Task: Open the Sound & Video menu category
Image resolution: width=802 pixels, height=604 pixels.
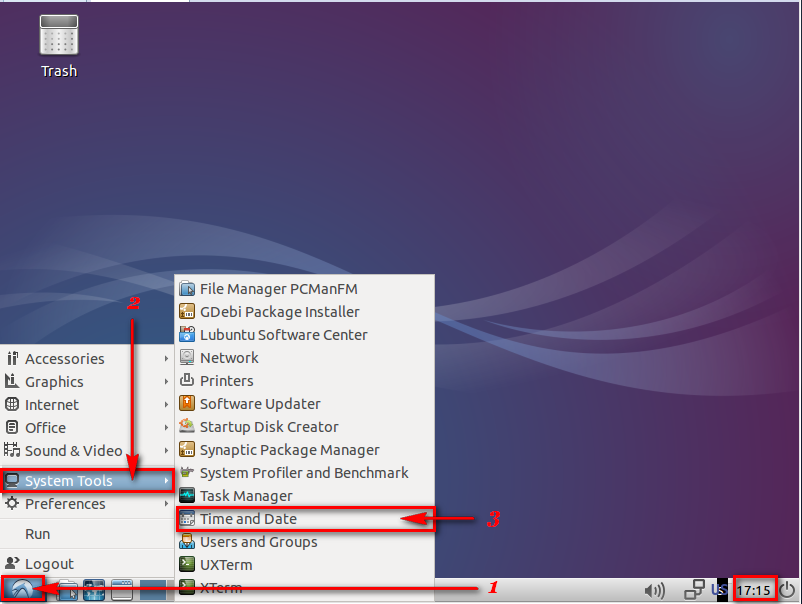Action: point(87,451)
